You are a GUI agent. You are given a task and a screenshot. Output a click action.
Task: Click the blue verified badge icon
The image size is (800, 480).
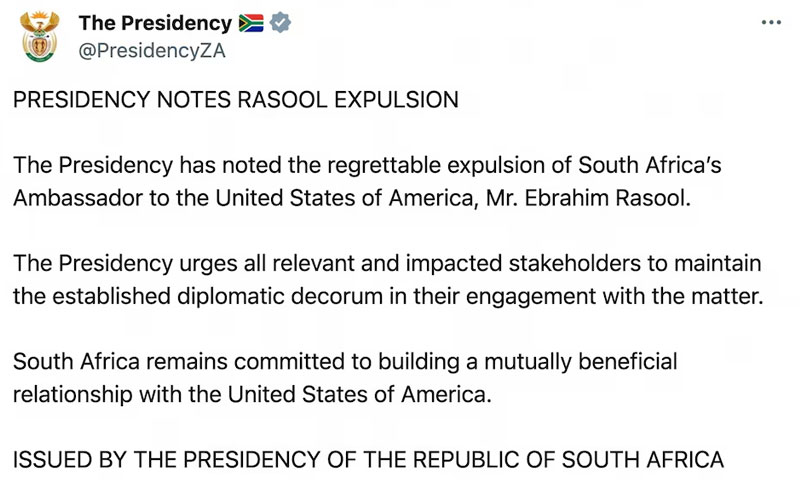tap(280, 23)
